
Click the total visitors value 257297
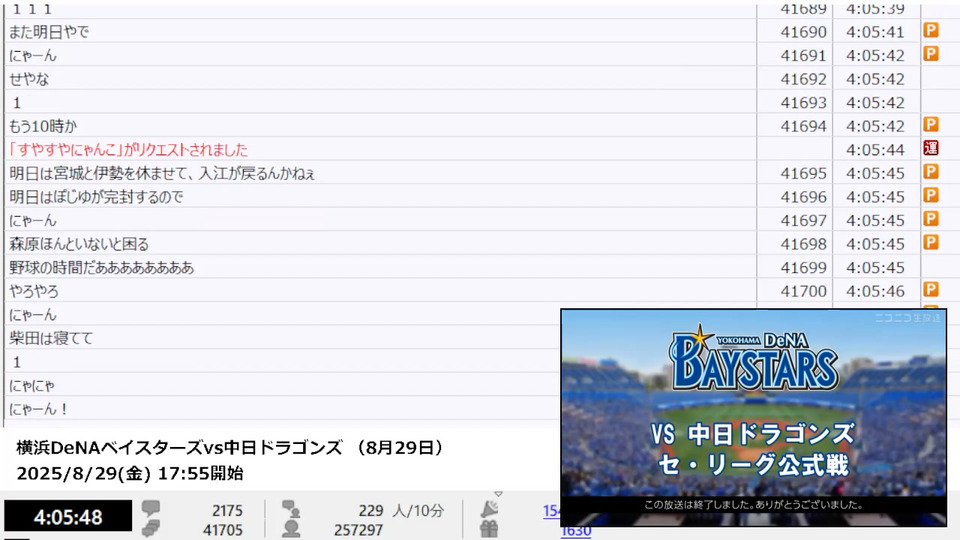coord(358,530)
